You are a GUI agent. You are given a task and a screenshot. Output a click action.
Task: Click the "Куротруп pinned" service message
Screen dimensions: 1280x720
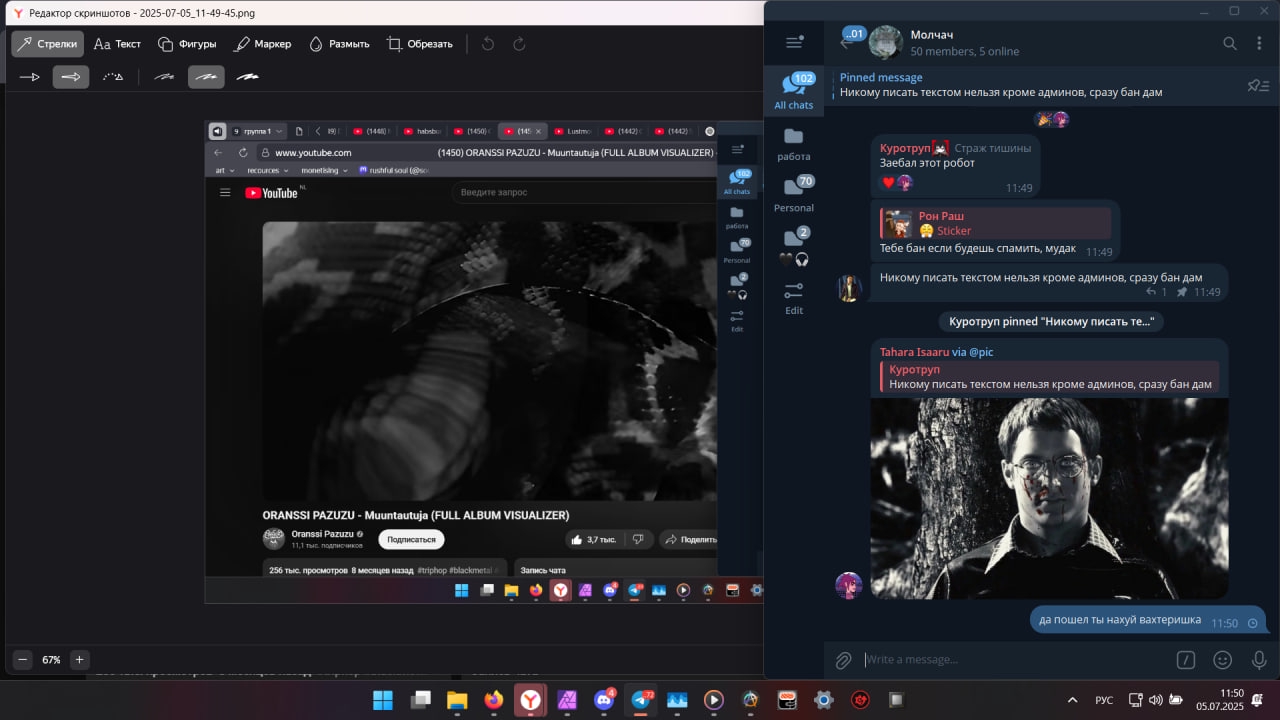[1051, 321]
